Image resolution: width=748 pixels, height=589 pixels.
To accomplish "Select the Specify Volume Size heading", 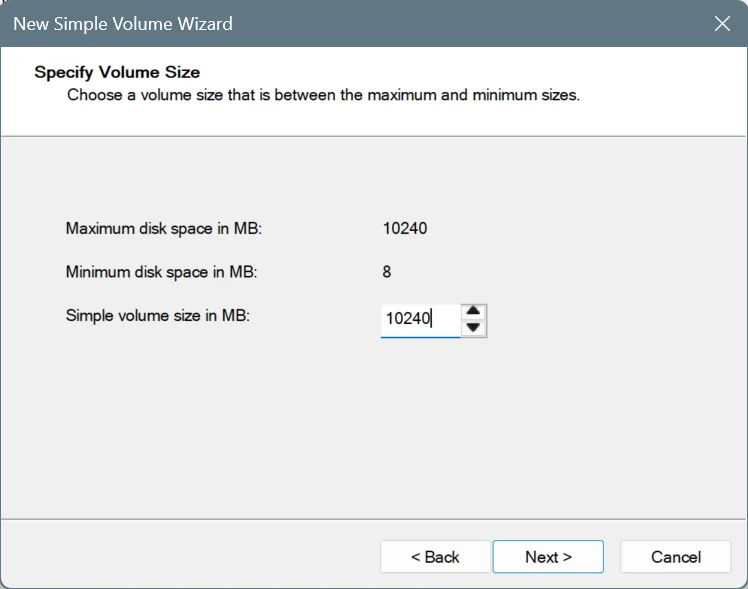I will (117, 72).
